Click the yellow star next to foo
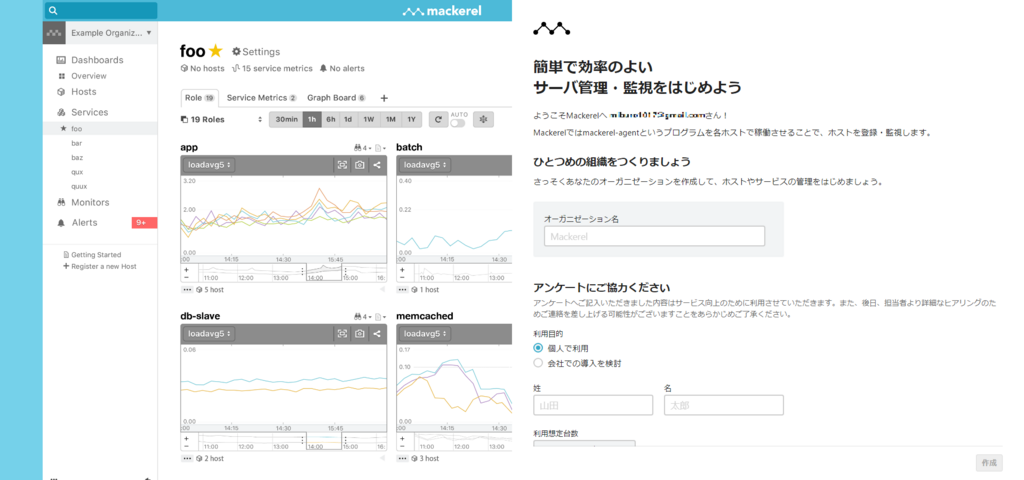1024x480 pixels. click(216, 51)
